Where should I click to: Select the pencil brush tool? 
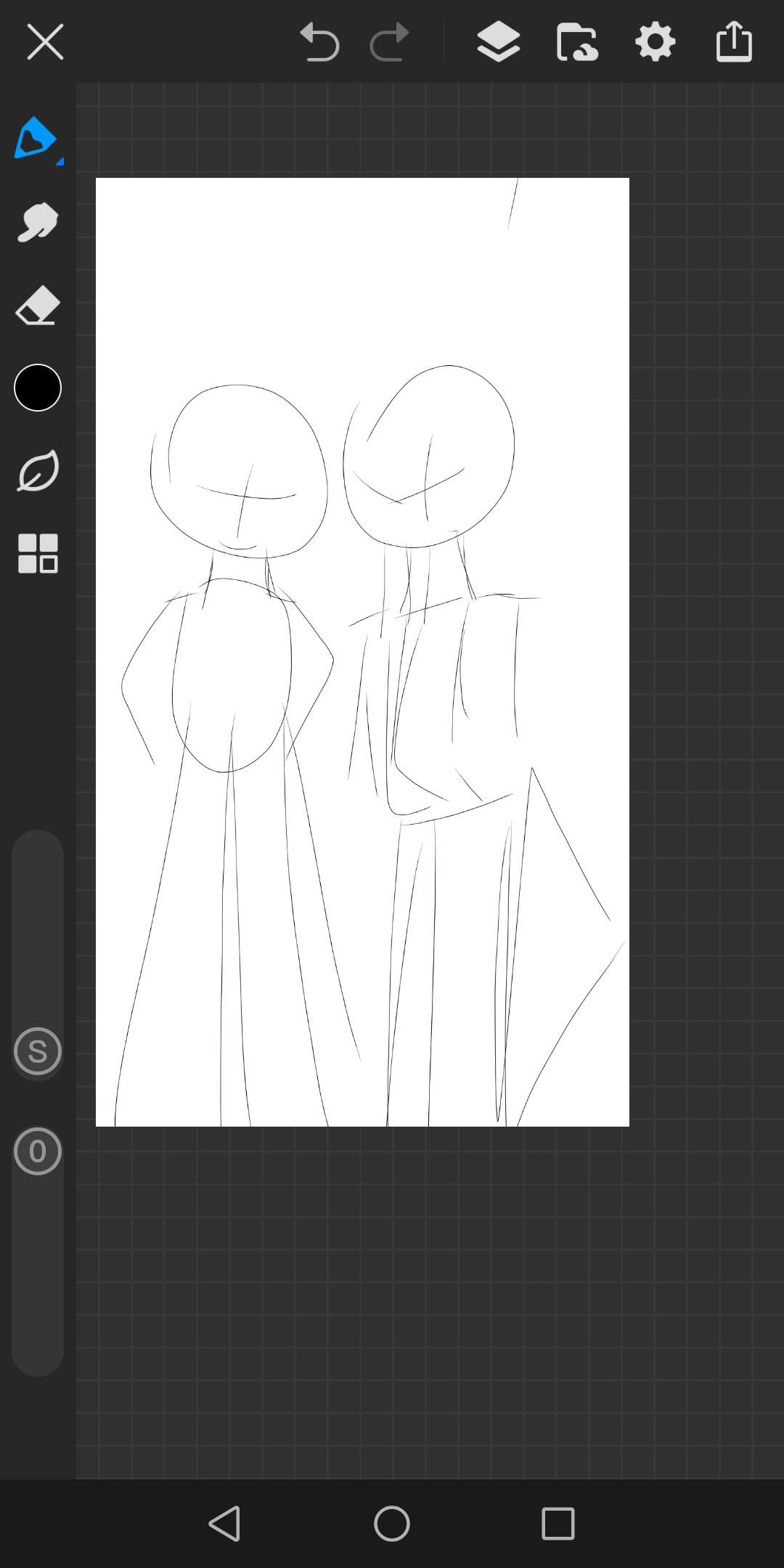35,137
